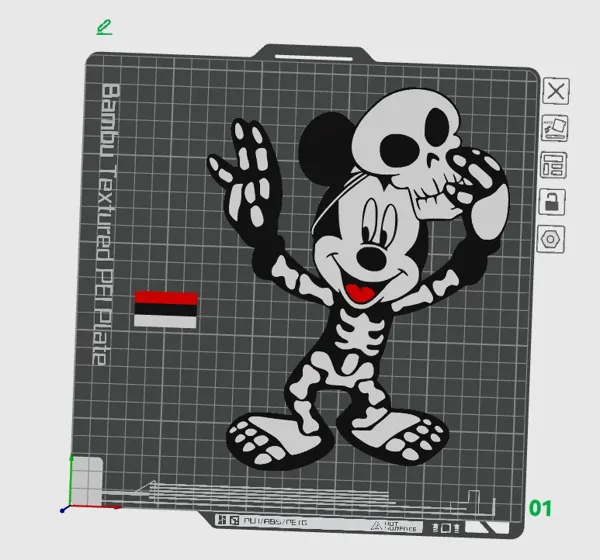
Task: Auto-orient objects on the plate
Action: tap(554, 128)
